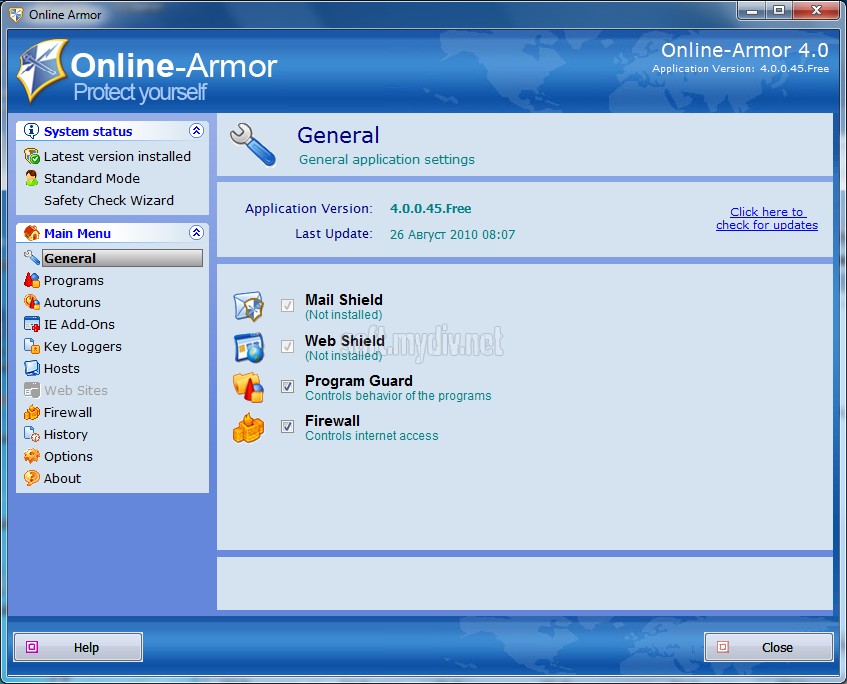Image resolution: width=847 pixels, height=684 pixels.
Task: Click the Last Update date value
Action: coord(452,234)
